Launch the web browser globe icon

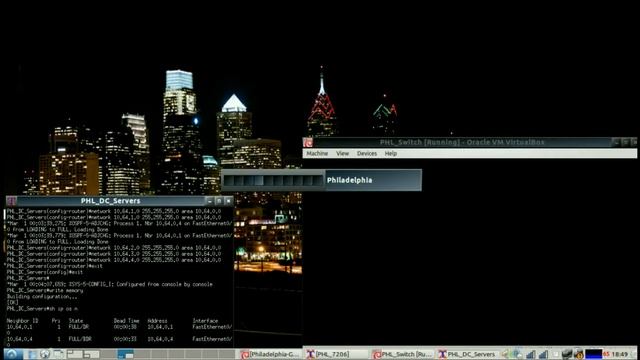tap(44, 354)
